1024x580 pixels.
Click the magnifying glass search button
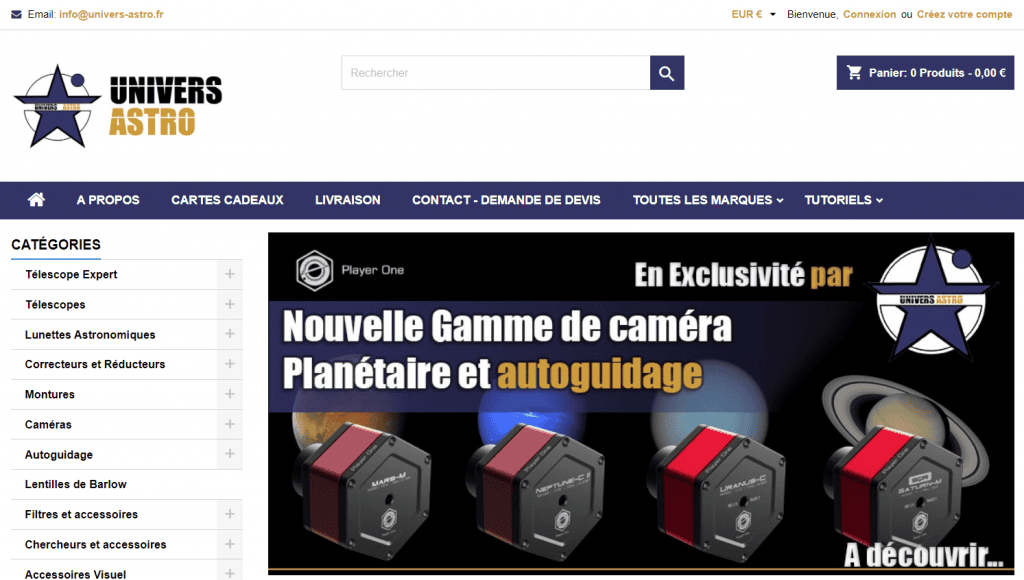click(667, 72)
